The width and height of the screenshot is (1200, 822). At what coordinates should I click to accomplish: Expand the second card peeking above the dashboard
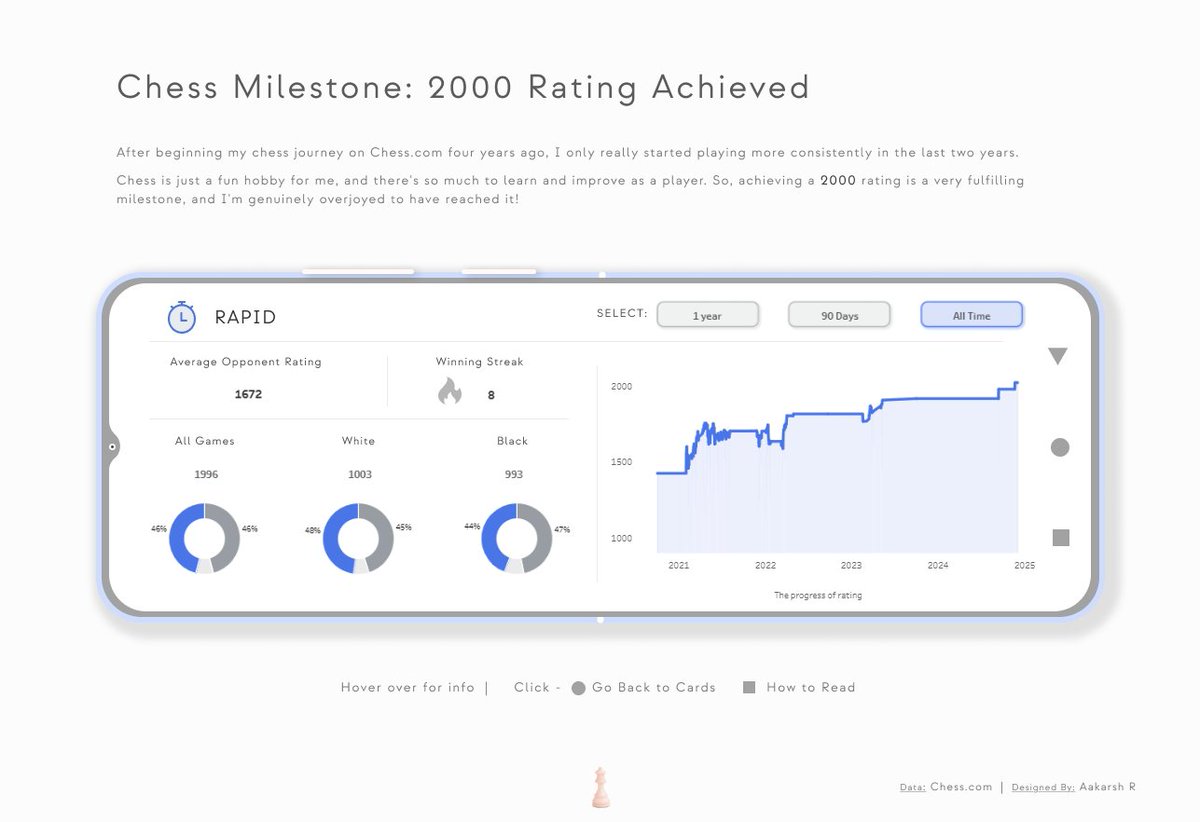498,271
